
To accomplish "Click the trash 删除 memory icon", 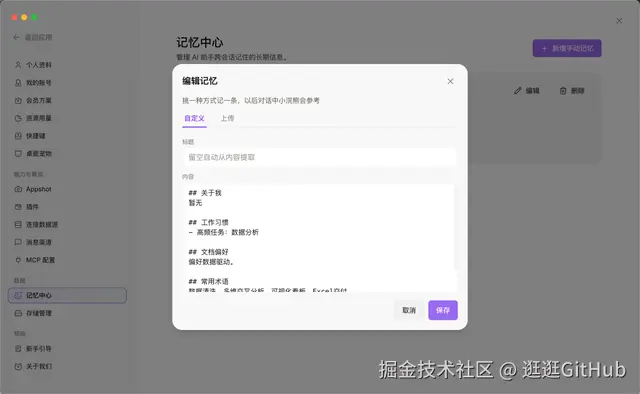I will coord(563,91).
